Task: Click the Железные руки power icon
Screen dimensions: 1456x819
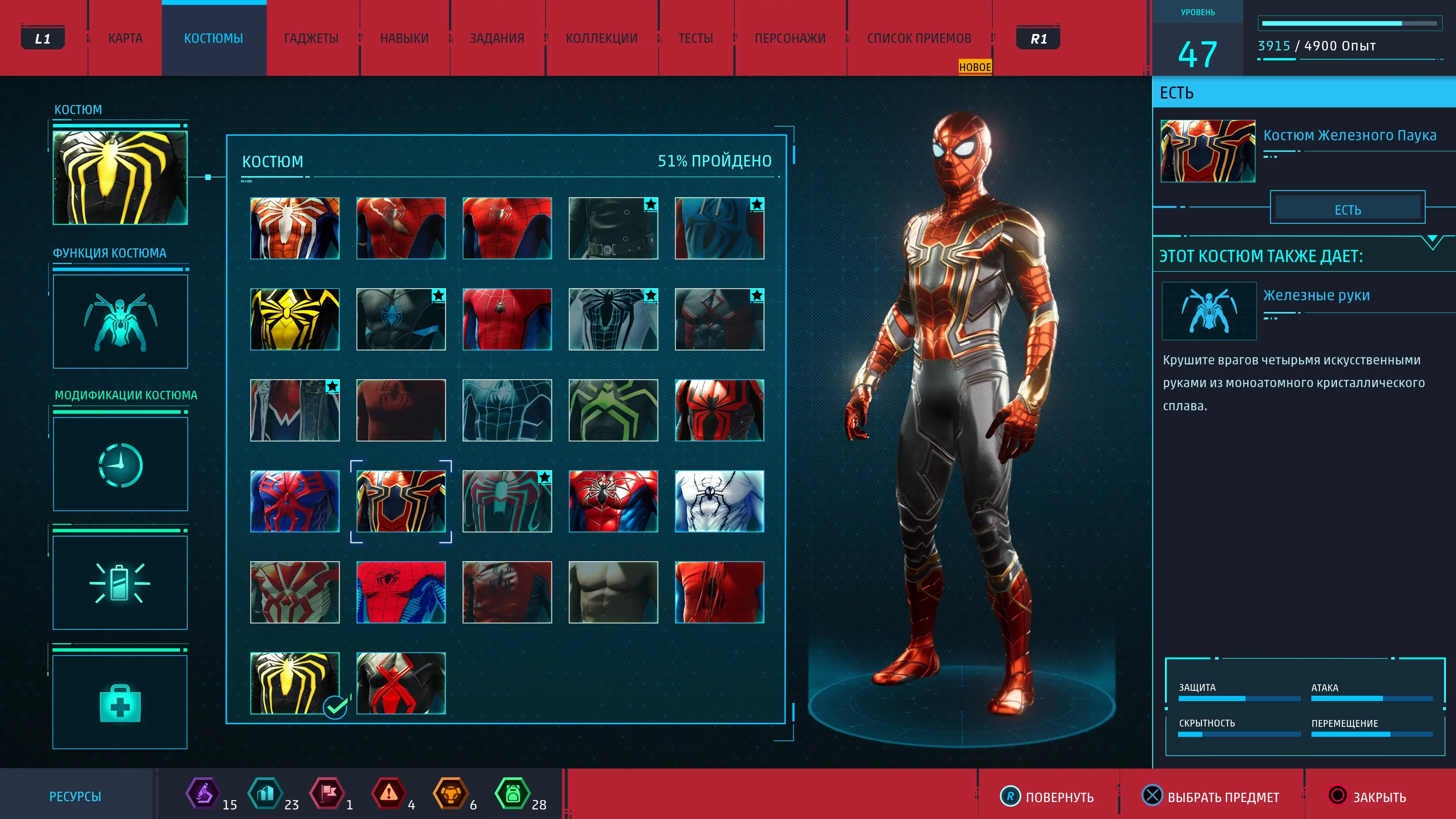Action: (1209, 311)
